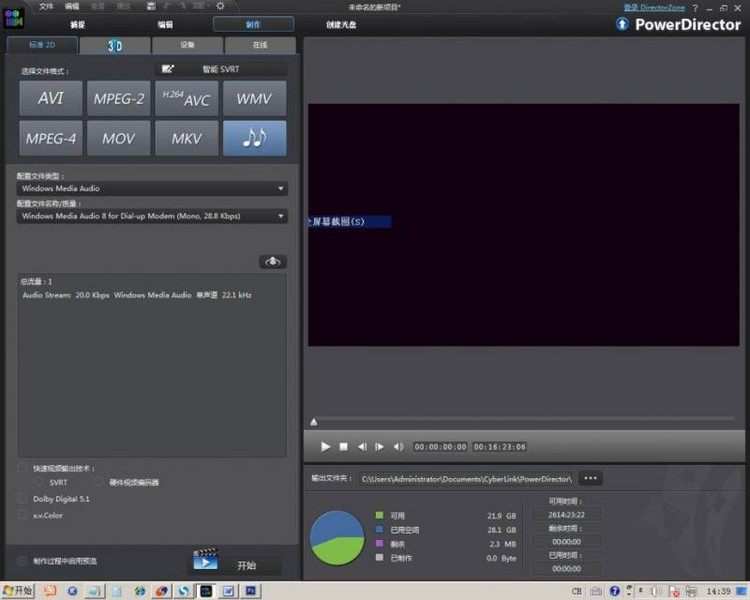Switch to the Edit module tab

(165, 24)
